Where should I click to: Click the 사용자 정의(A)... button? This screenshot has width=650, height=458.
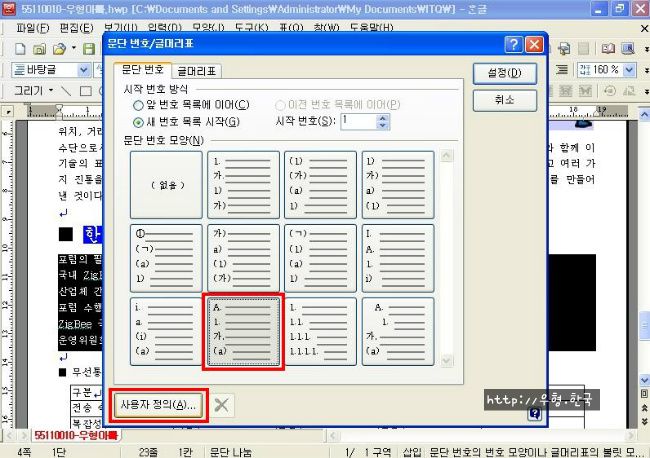tap(158, 405)
